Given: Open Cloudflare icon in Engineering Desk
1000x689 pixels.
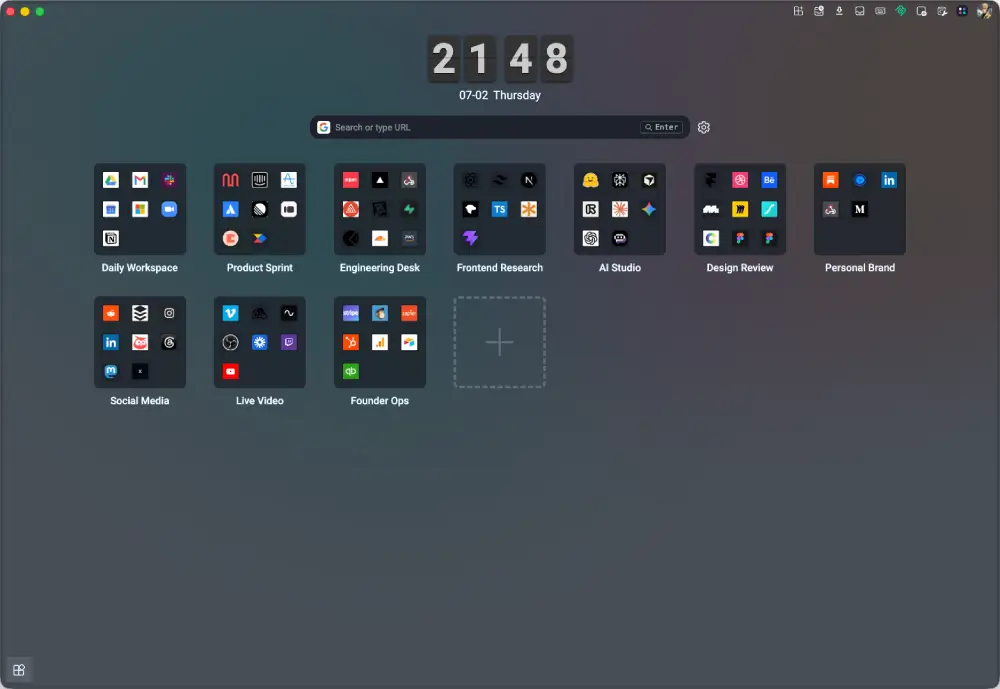Looking at the screenshot, I should coord(379,239).
